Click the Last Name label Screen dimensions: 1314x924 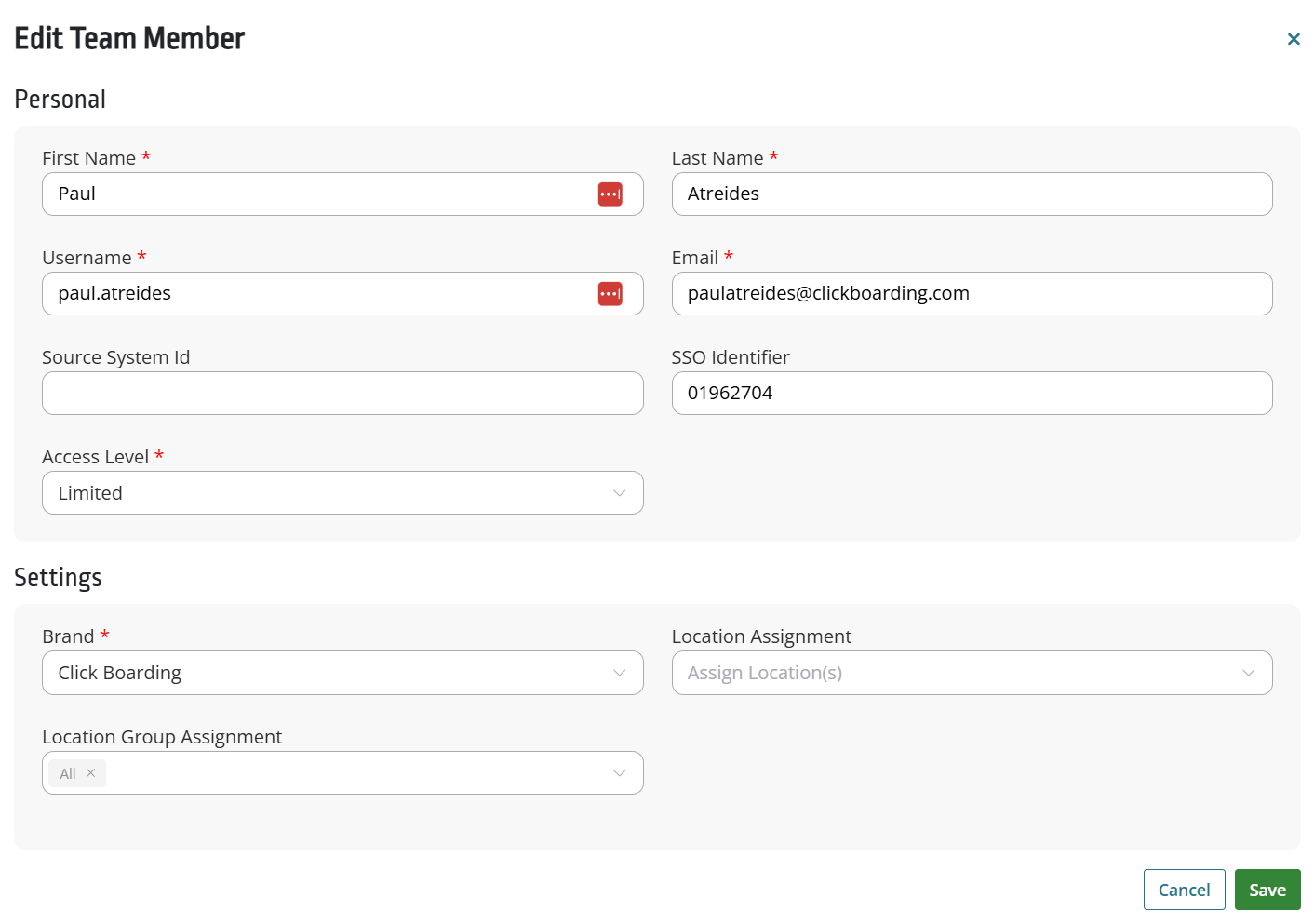coord(717,158)
